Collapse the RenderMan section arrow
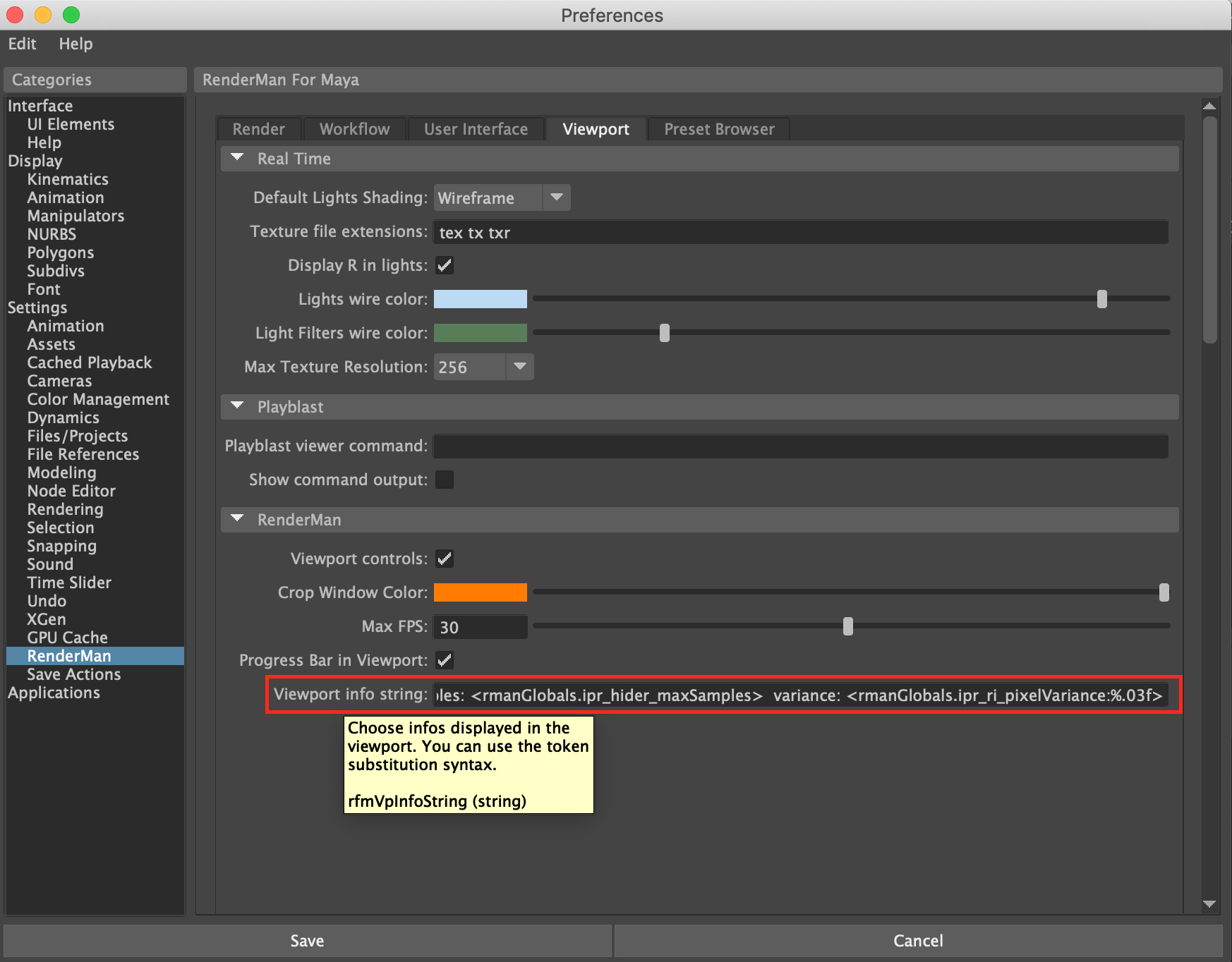1232x962 pixels. tap(238, 519)
